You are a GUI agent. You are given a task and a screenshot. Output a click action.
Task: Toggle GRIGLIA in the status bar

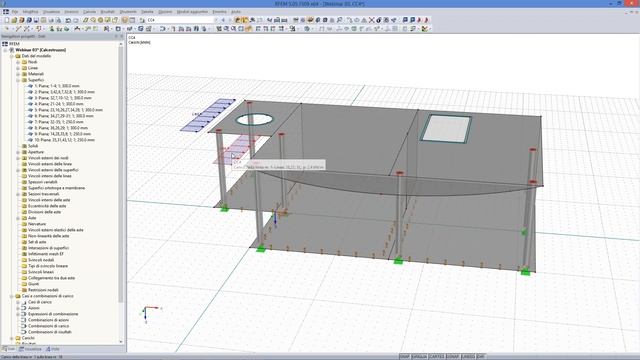419,357
